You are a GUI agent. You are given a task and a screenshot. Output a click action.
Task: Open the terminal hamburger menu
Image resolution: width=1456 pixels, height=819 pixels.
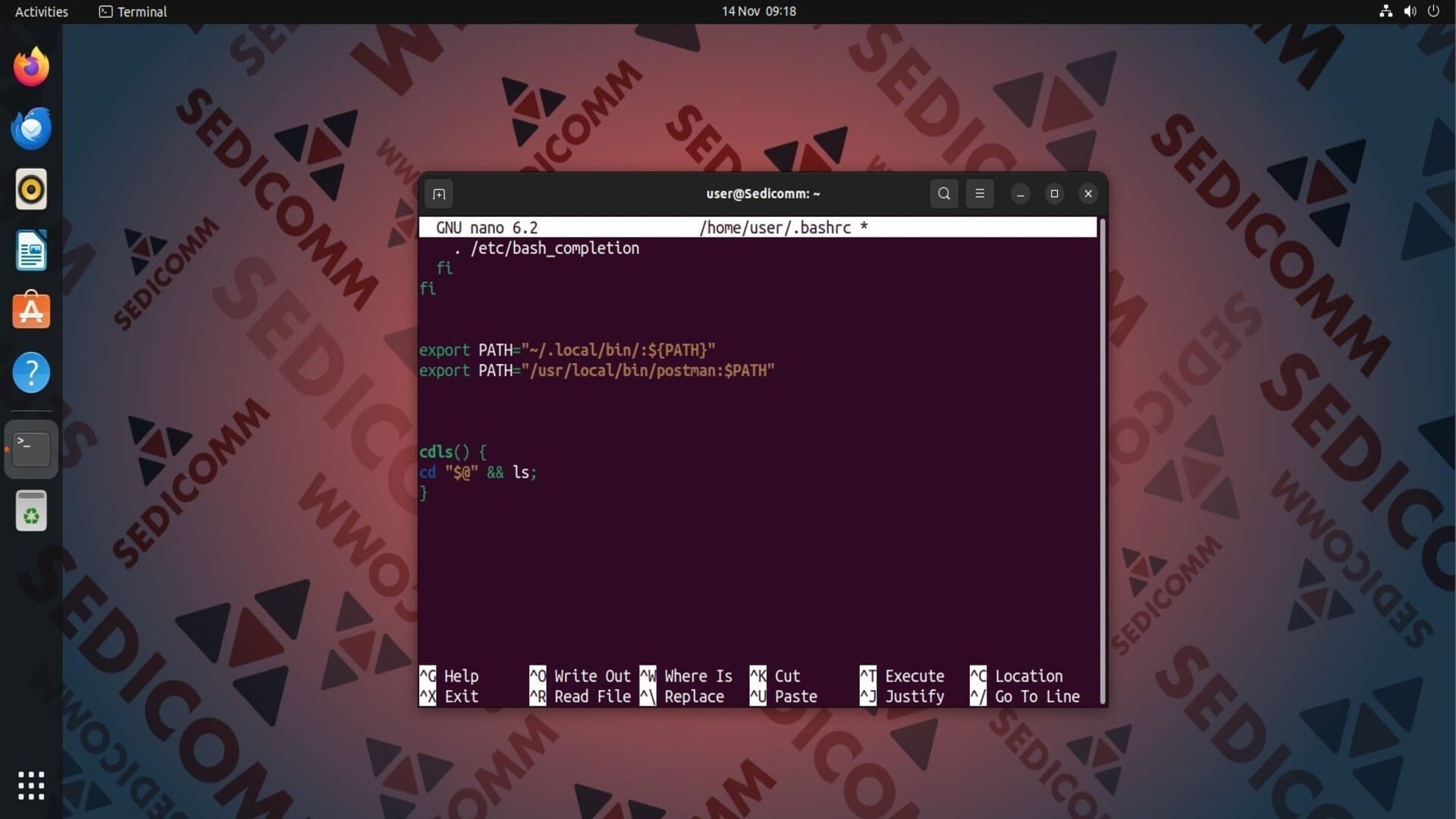(x=980, y=193)
